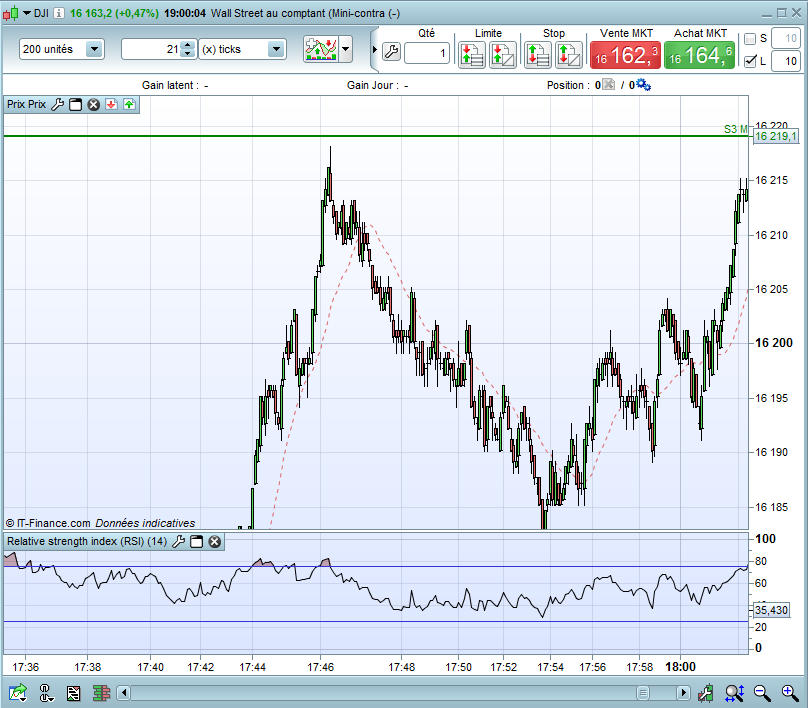
Task: Click the 21 ticks number field
Action: pyautogui.click(x=152, y=49)
